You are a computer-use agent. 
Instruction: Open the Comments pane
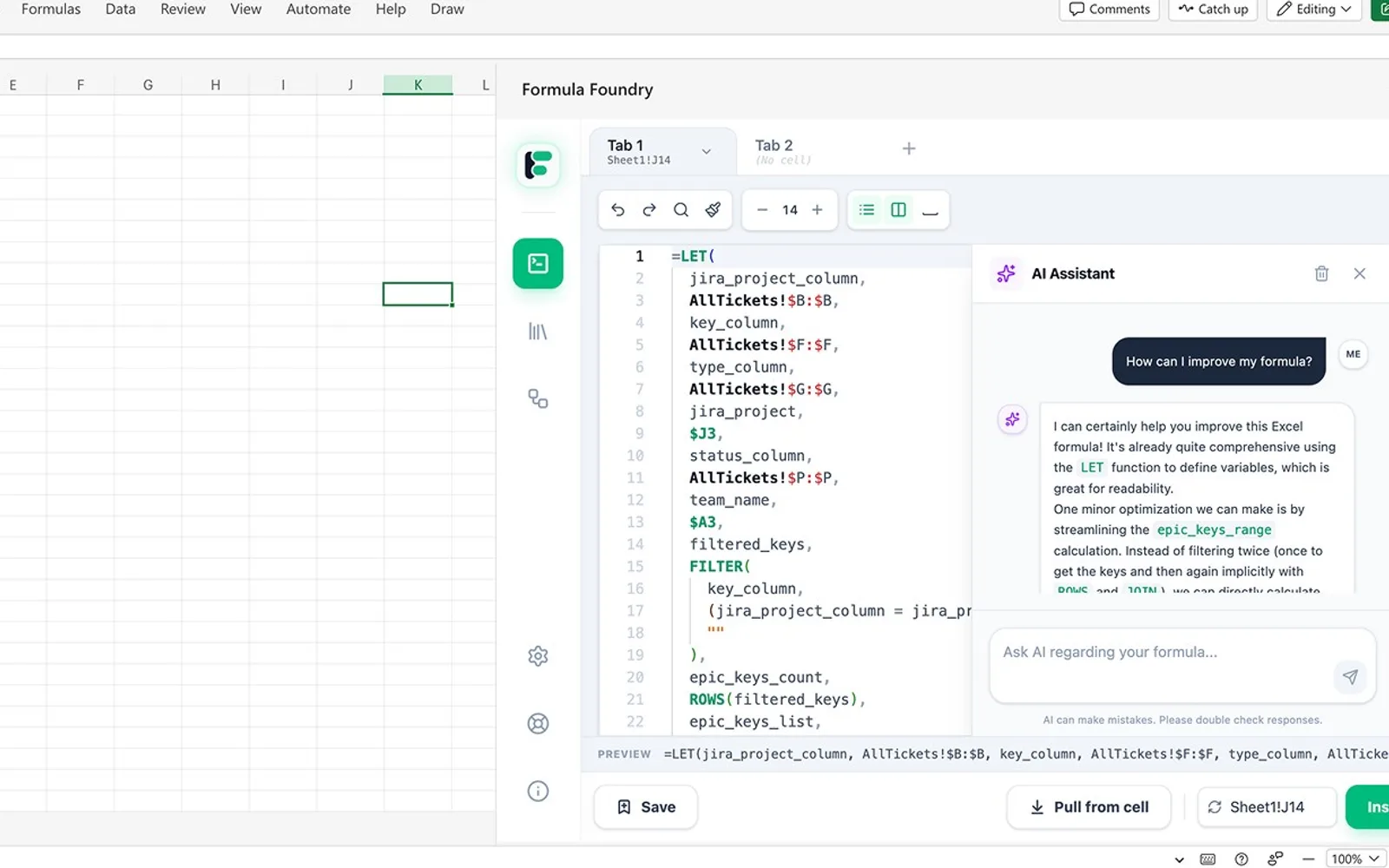click(x=1109, y=10)
